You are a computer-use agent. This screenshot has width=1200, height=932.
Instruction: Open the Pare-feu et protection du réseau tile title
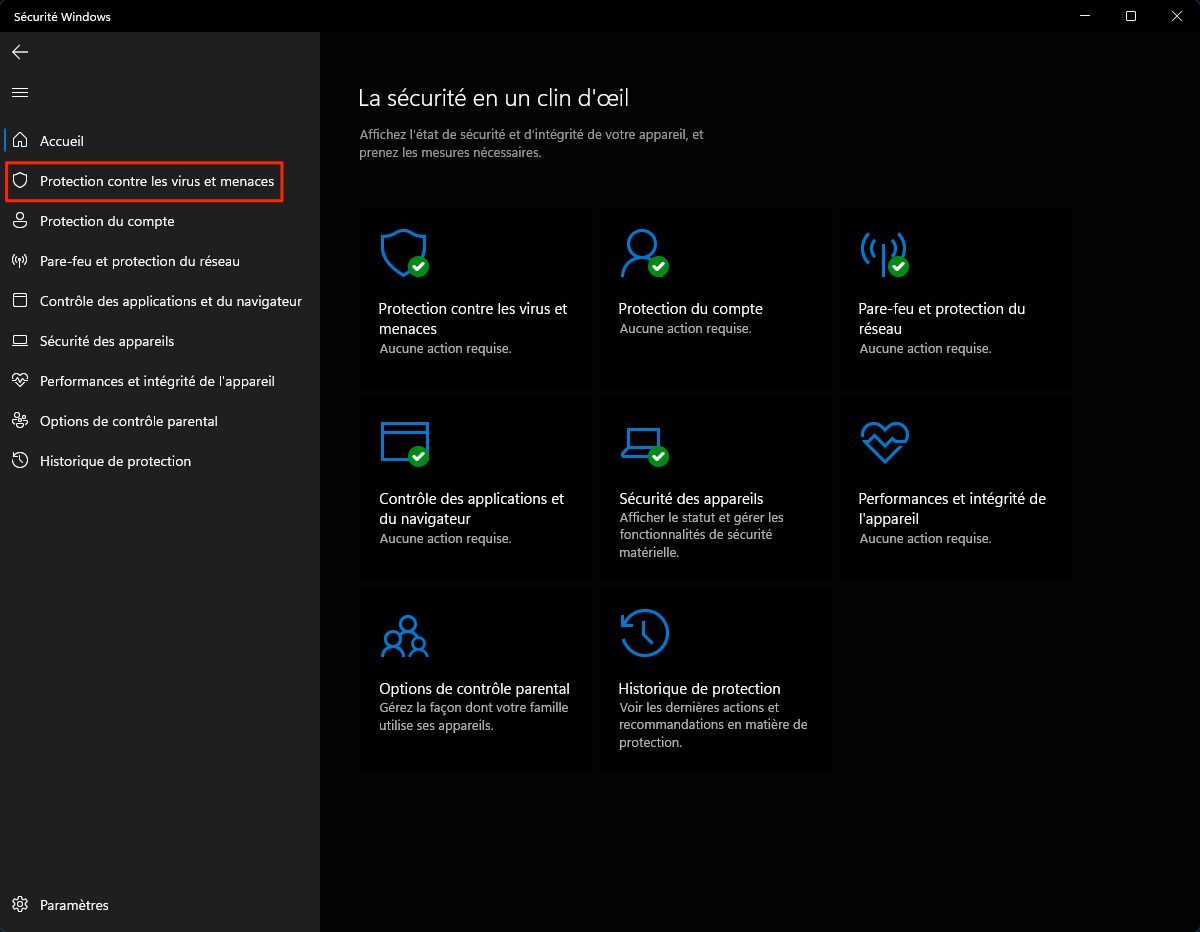pyautogui.click(x=942, y=318)
